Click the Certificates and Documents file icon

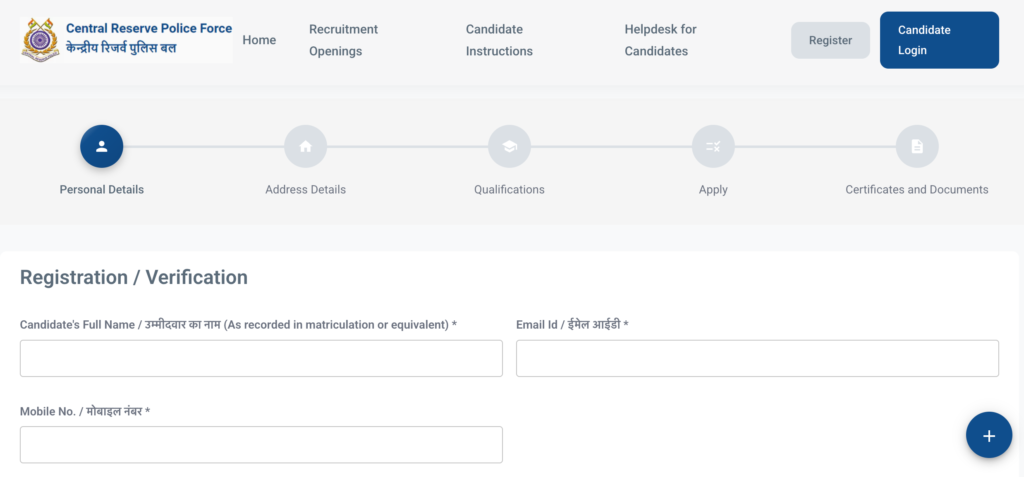(x=917, y=146)
